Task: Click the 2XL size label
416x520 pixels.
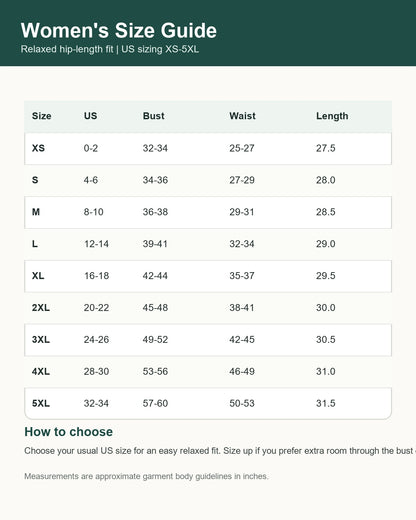Action: coord(41,308)
